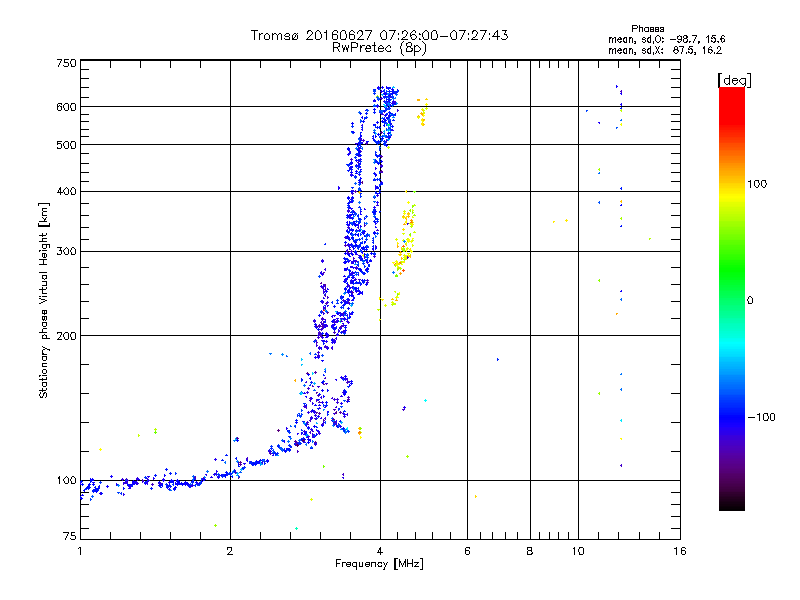800x600 pixels.
Task: Click the "500" height axis label
Action: click(x=66, y=145)
